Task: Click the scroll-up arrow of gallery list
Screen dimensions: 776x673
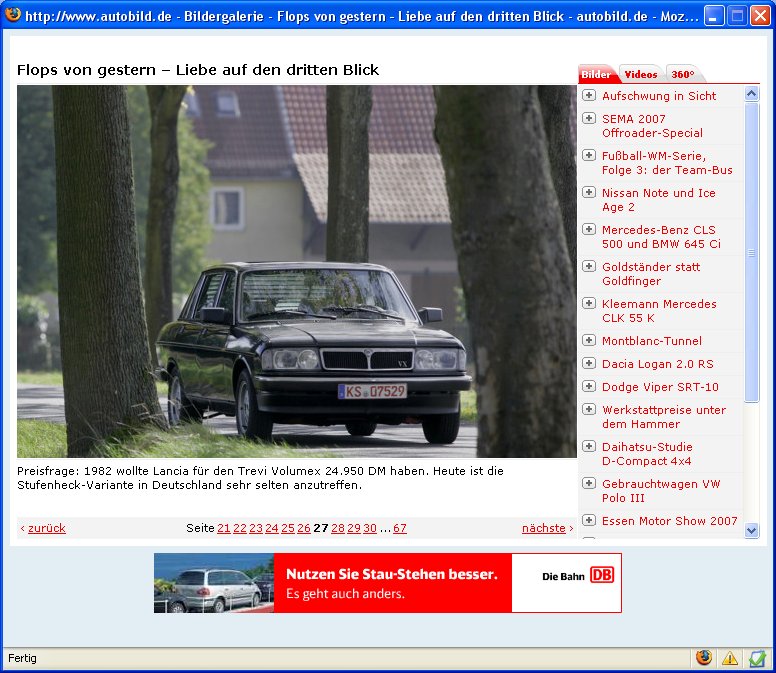Action: point(752,94)
